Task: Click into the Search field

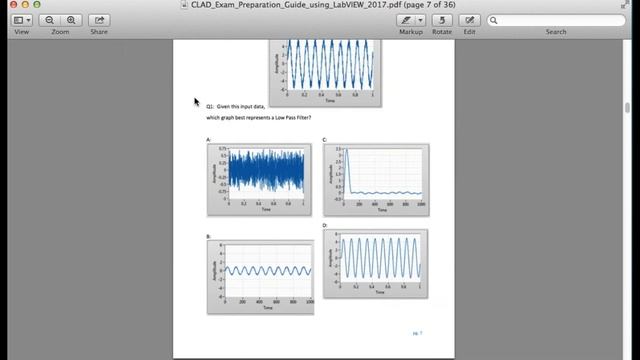Action: [556, 20]
